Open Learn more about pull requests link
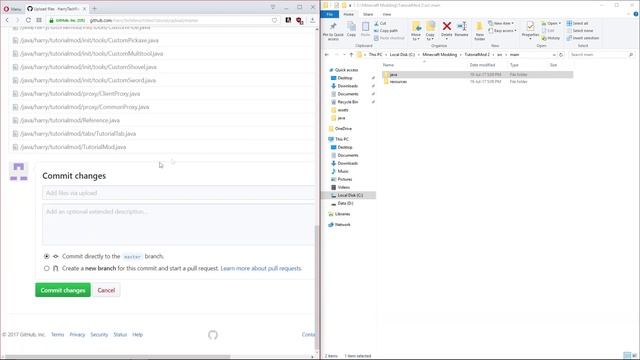640x360 pixels. click(x=261, y=268)
